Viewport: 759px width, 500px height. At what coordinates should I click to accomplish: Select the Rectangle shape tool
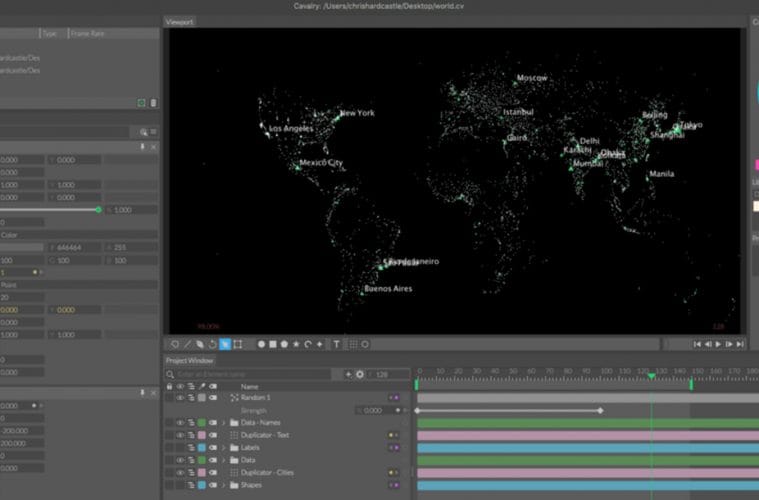[273, 344]
